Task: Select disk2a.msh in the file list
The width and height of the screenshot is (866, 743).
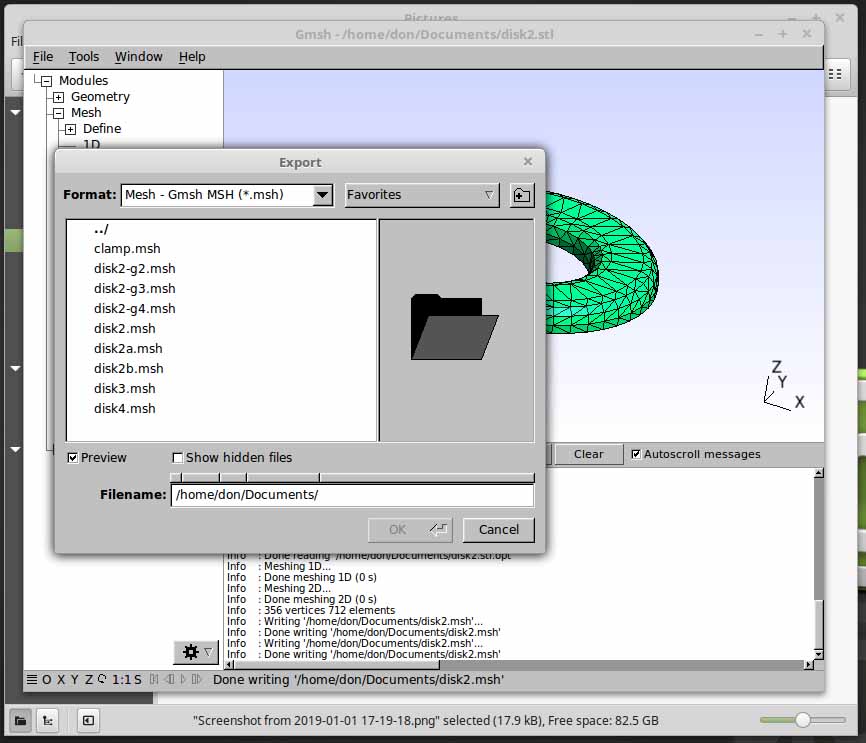Action: pyautogui.click(x=221, y=349)
